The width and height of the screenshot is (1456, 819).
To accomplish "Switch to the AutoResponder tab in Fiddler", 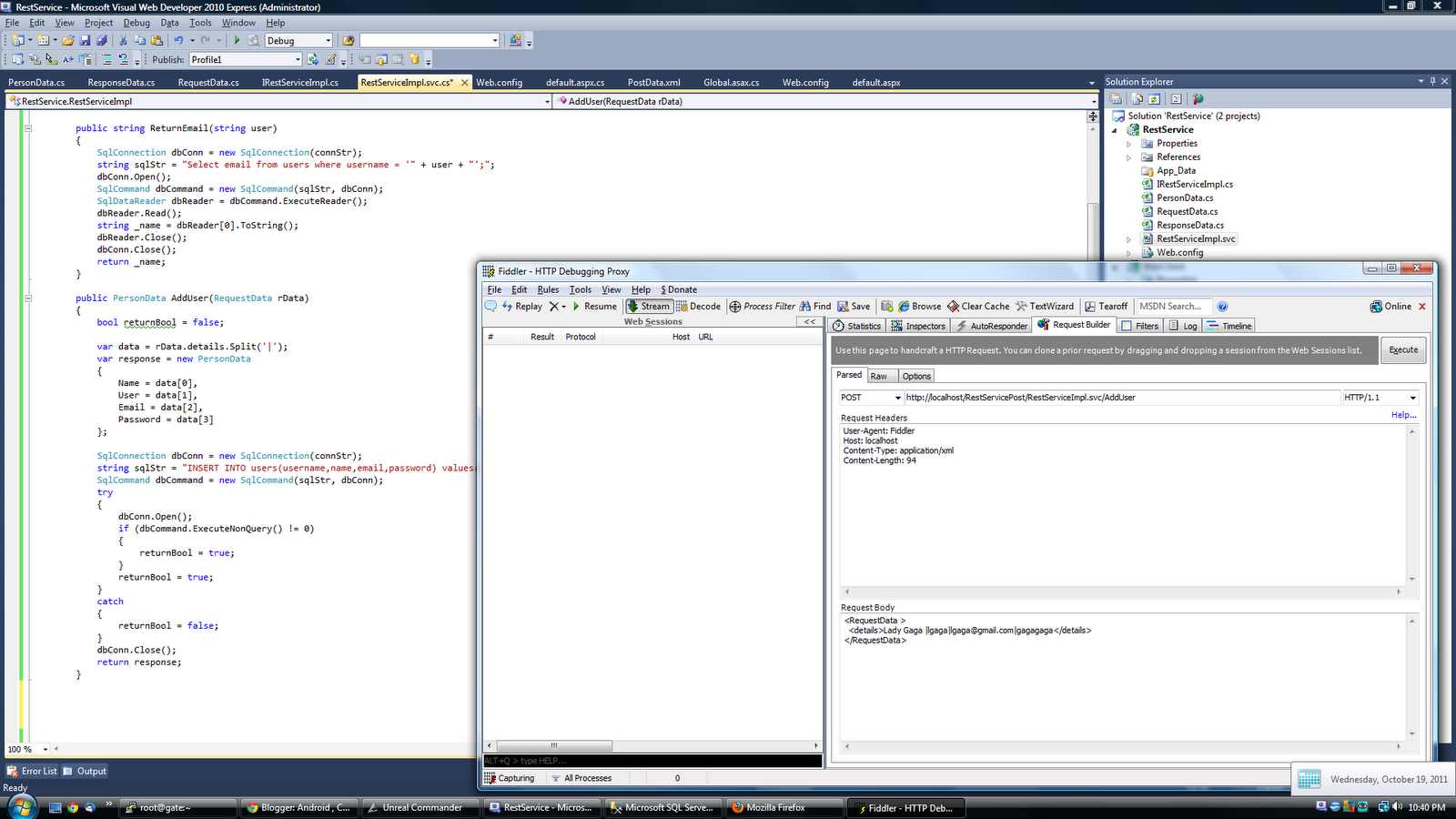I will pos(992,326).
